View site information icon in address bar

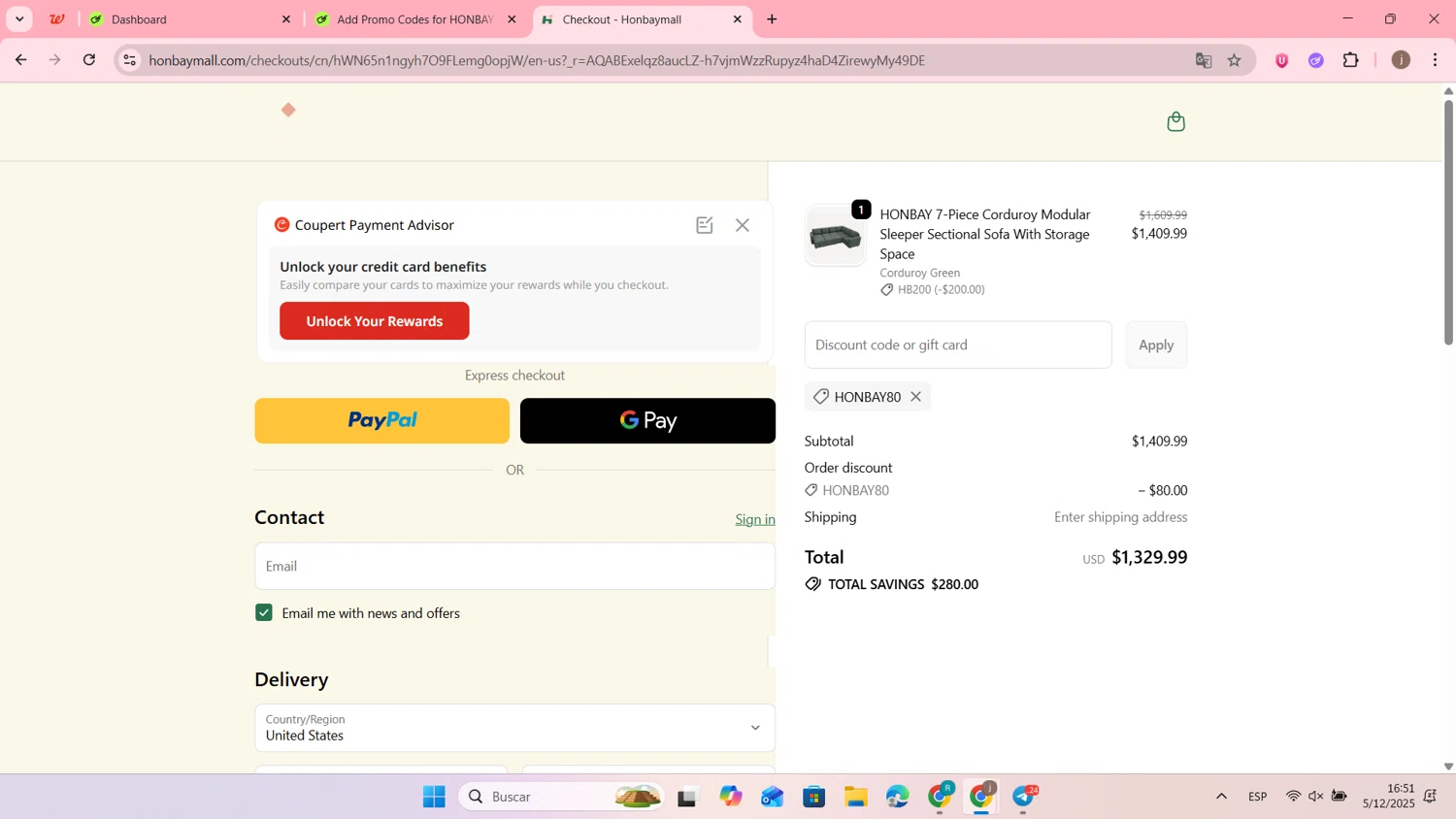click(x=129, y=60)
